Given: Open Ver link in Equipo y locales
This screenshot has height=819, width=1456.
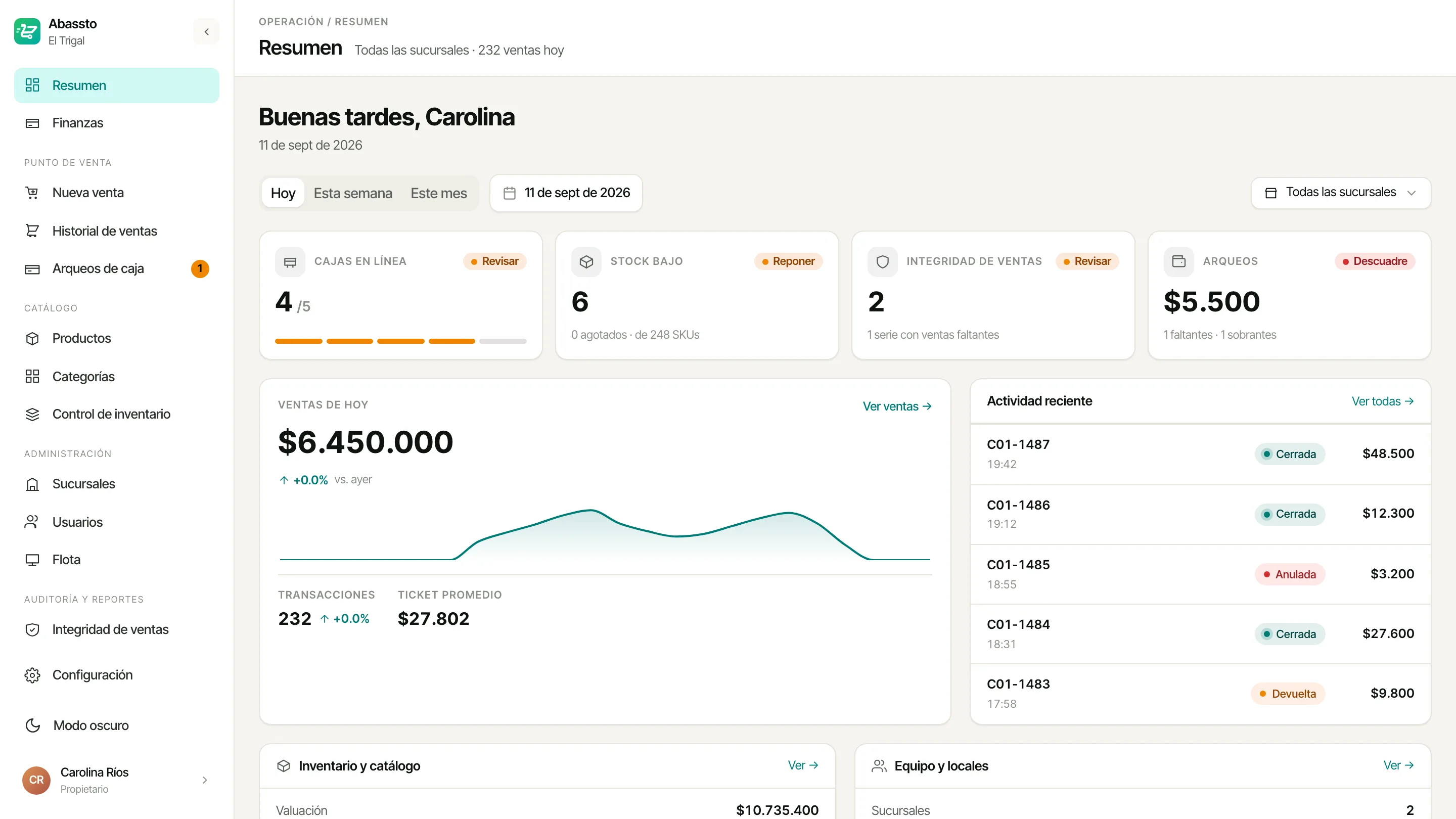Looking at the screenshot, I should tap(1398, 765).
